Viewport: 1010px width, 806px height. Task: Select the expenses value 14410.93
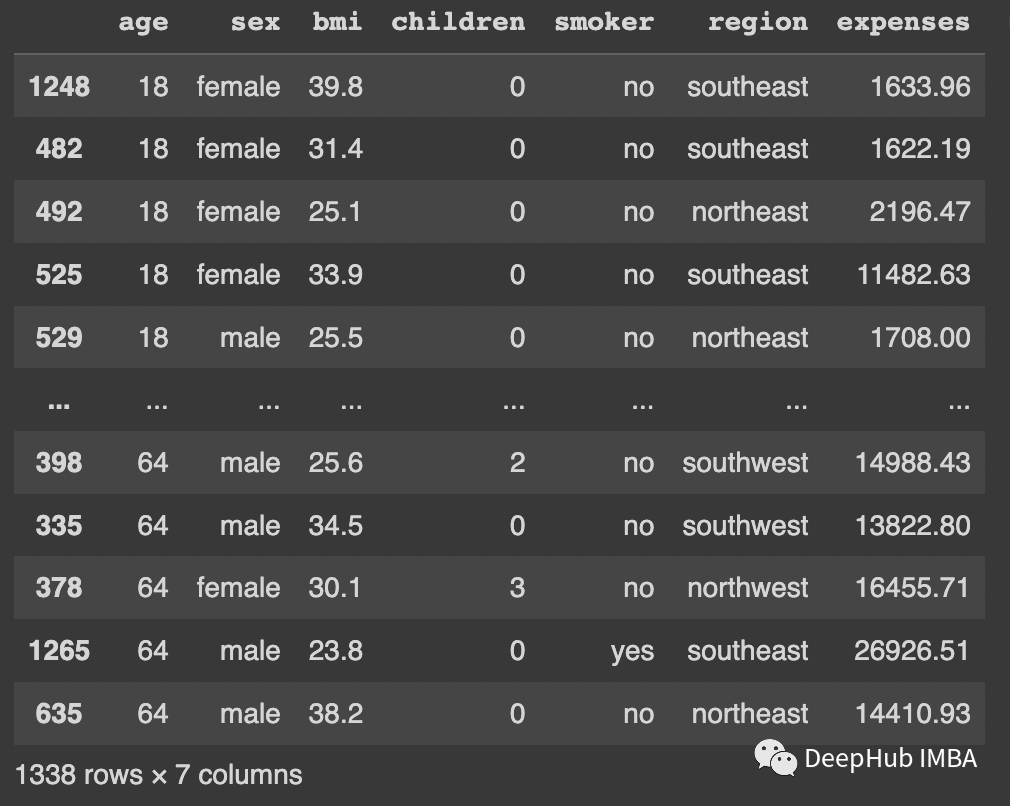tap(912, 714)
